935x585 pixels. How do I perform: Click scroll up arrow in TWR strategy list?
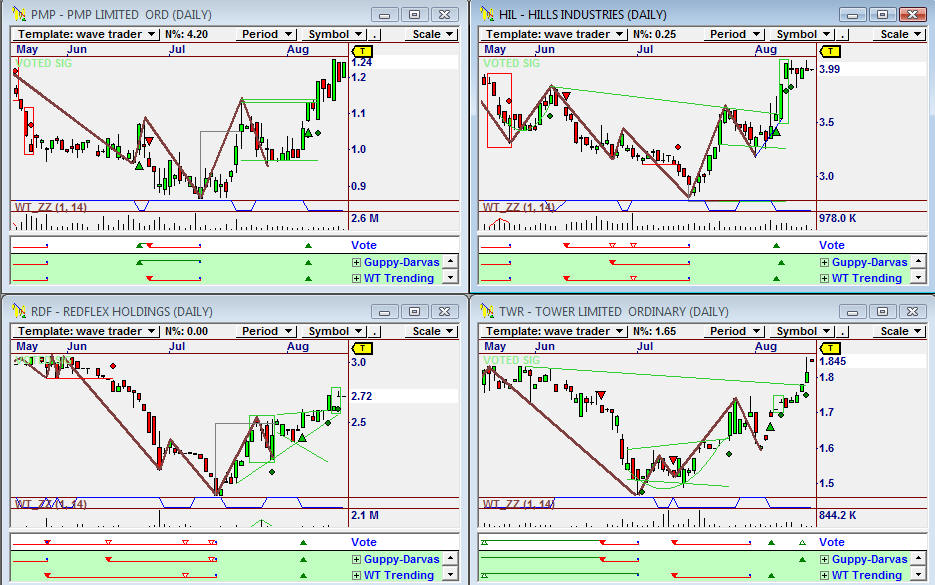(x=919, y=558)
